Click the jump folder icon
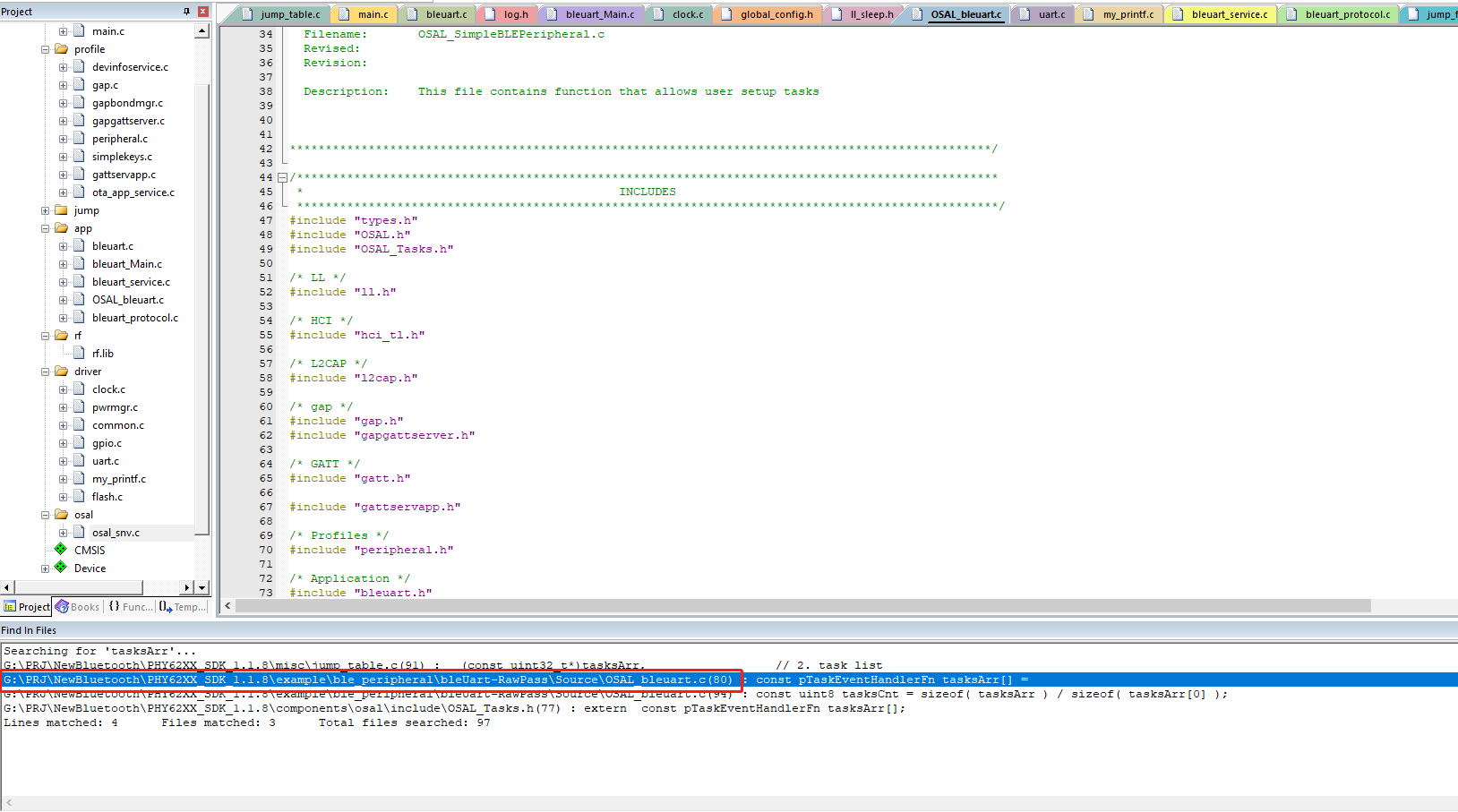The height and width of the screenshot is (812, 1458). click(62, 210)
